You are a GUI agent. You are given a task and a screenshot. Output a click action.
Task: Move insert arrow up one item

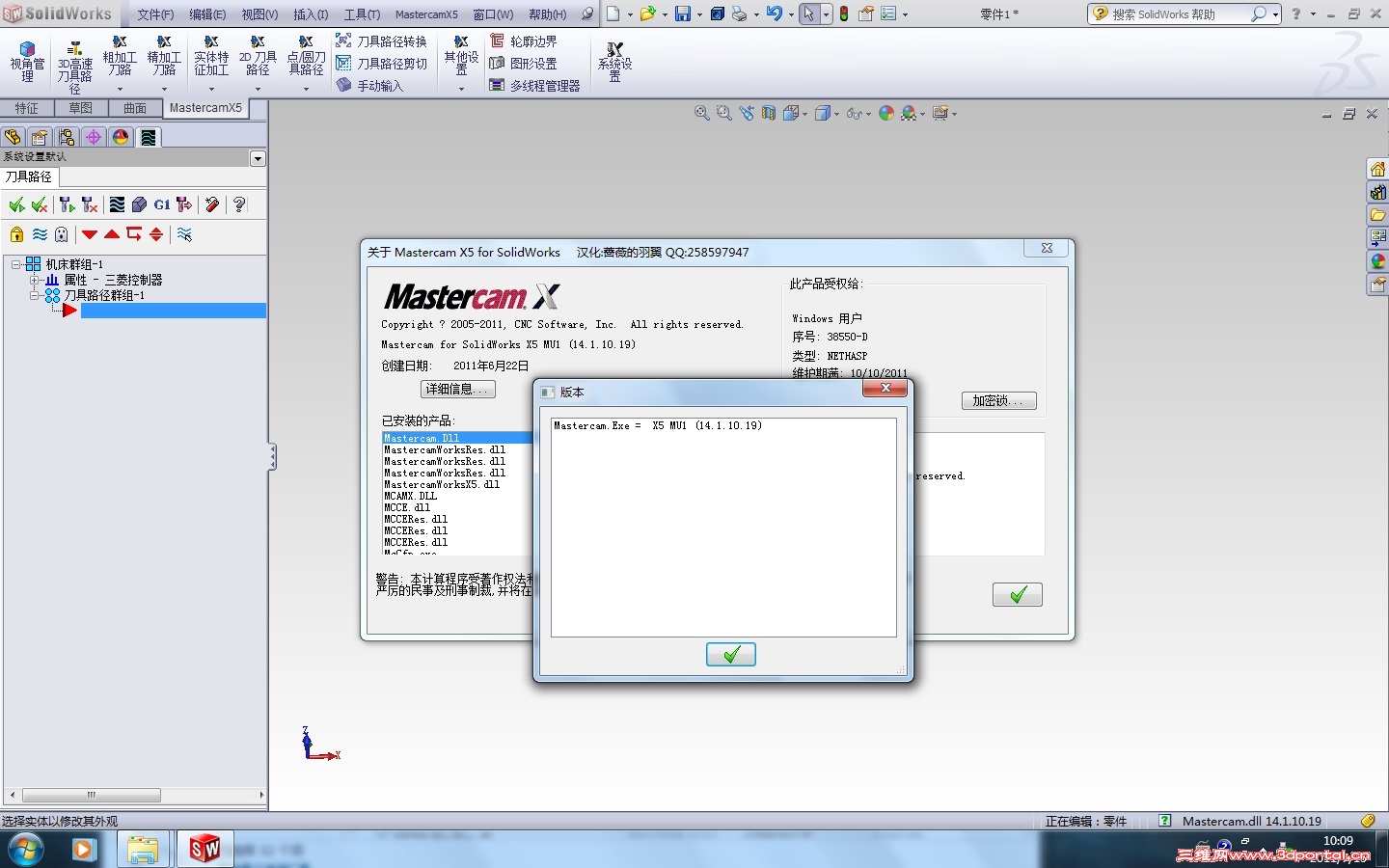tap(112, 234)
